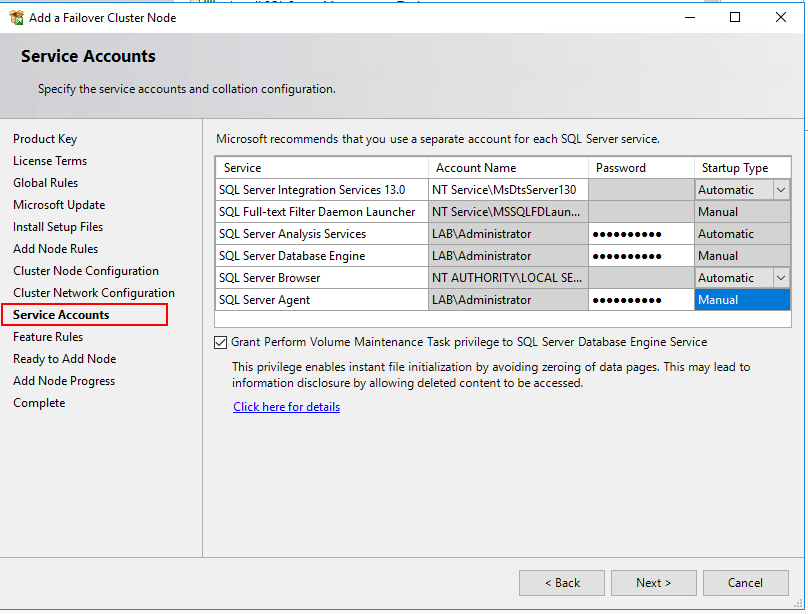
Task: Click password field for SQL Server Database Engine
Action: [641, 256]
